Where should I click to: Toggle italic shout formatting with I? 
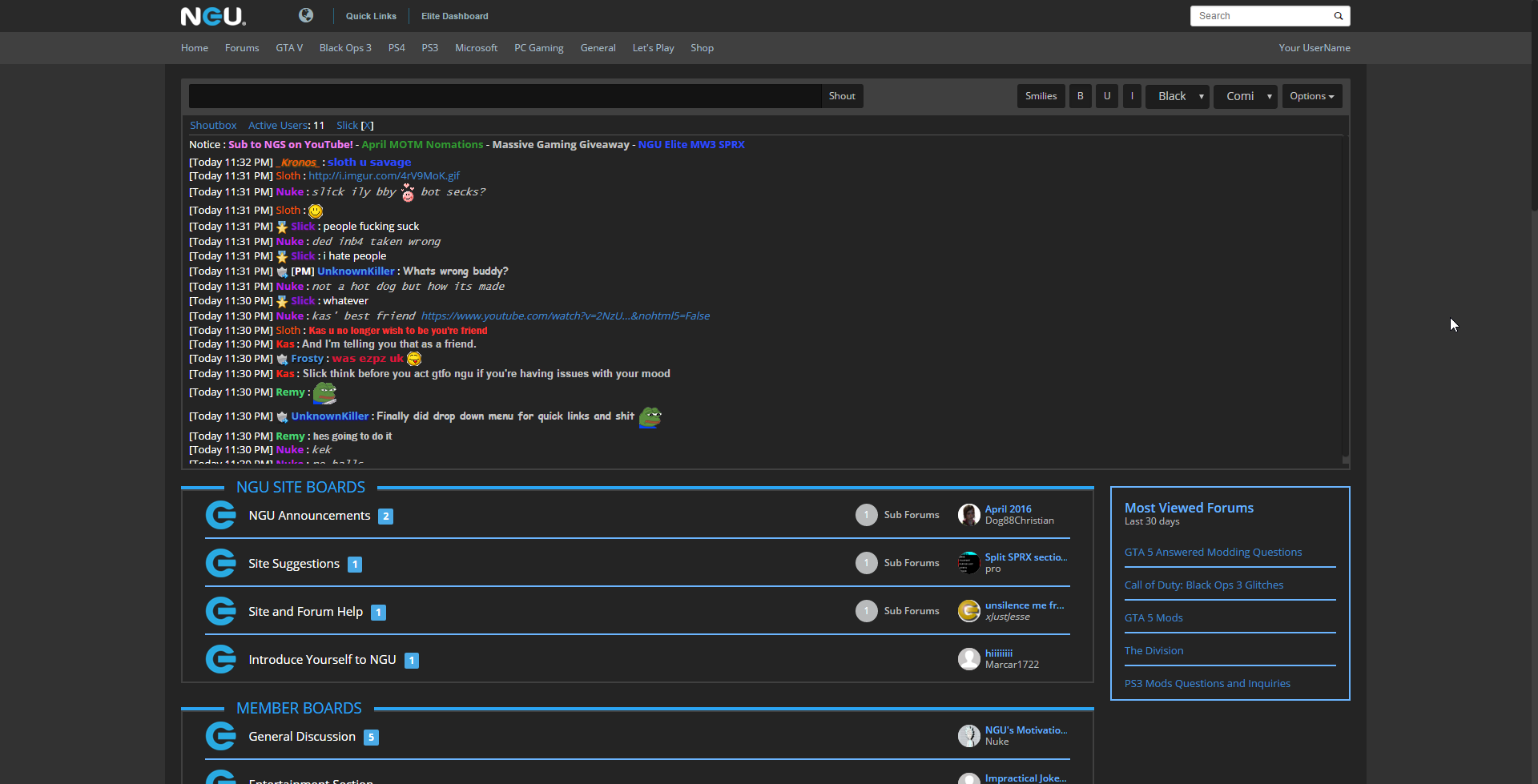[1131, 95]
